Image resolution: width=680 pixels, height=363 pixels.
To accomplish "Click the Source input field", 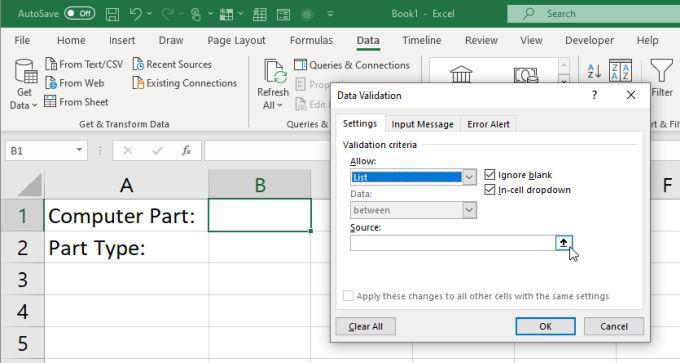I will point(453,243).
